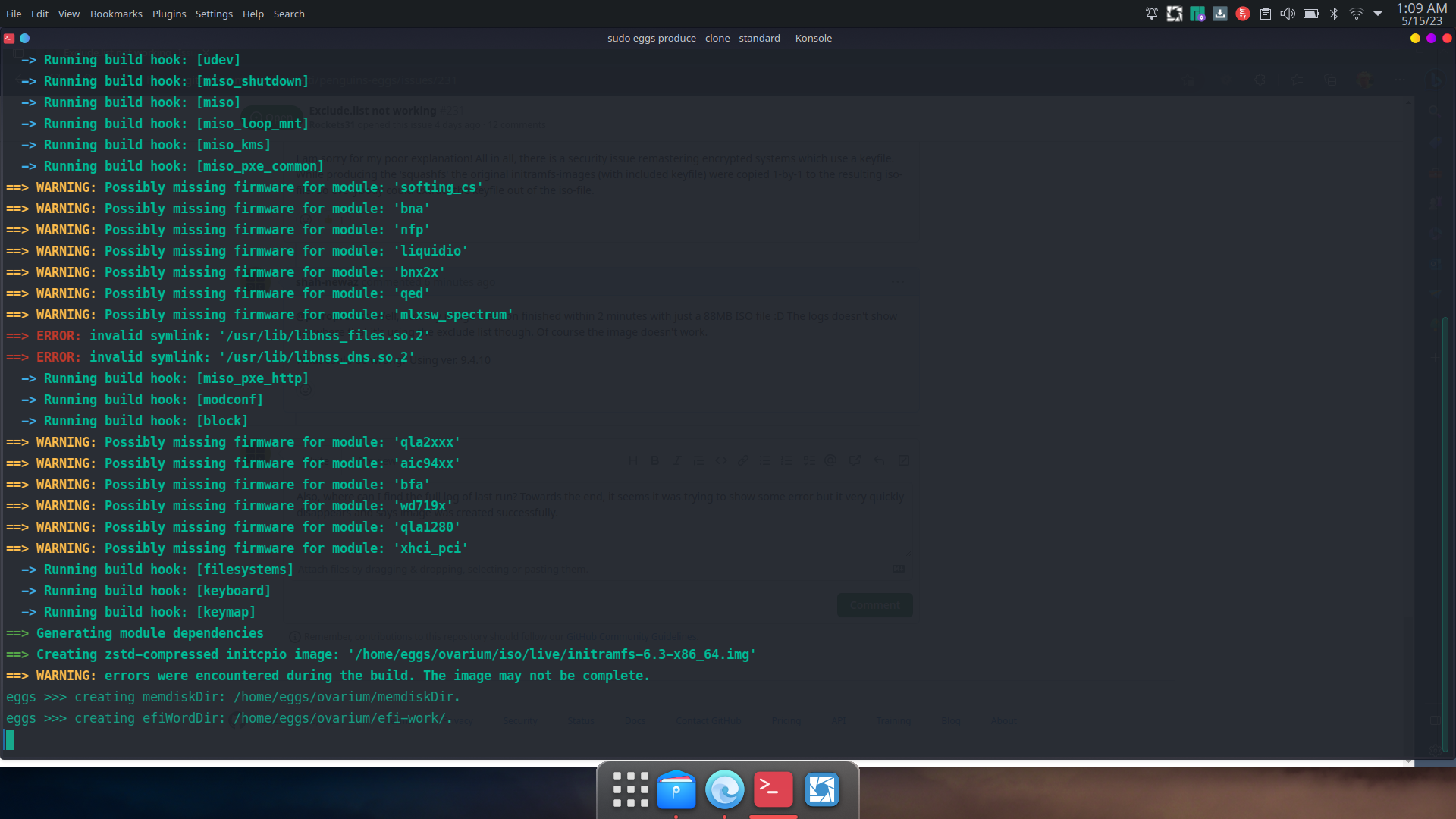Toggle bold in the GitHub comment toolbar
1456x819 pixels.
click(654, 460)
